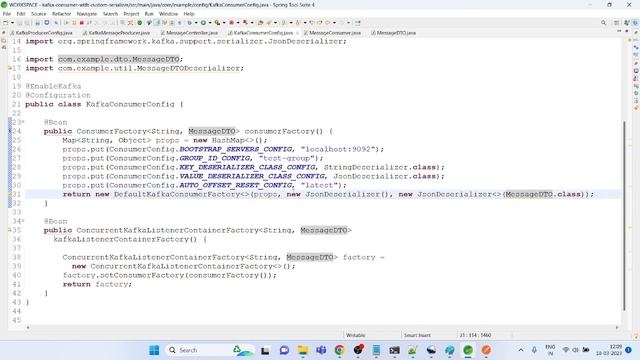Image resolution: width=640 pixels, height=360 pixels.
Task: Click the Writable status bar entry
Action: [x=356, y=335]
